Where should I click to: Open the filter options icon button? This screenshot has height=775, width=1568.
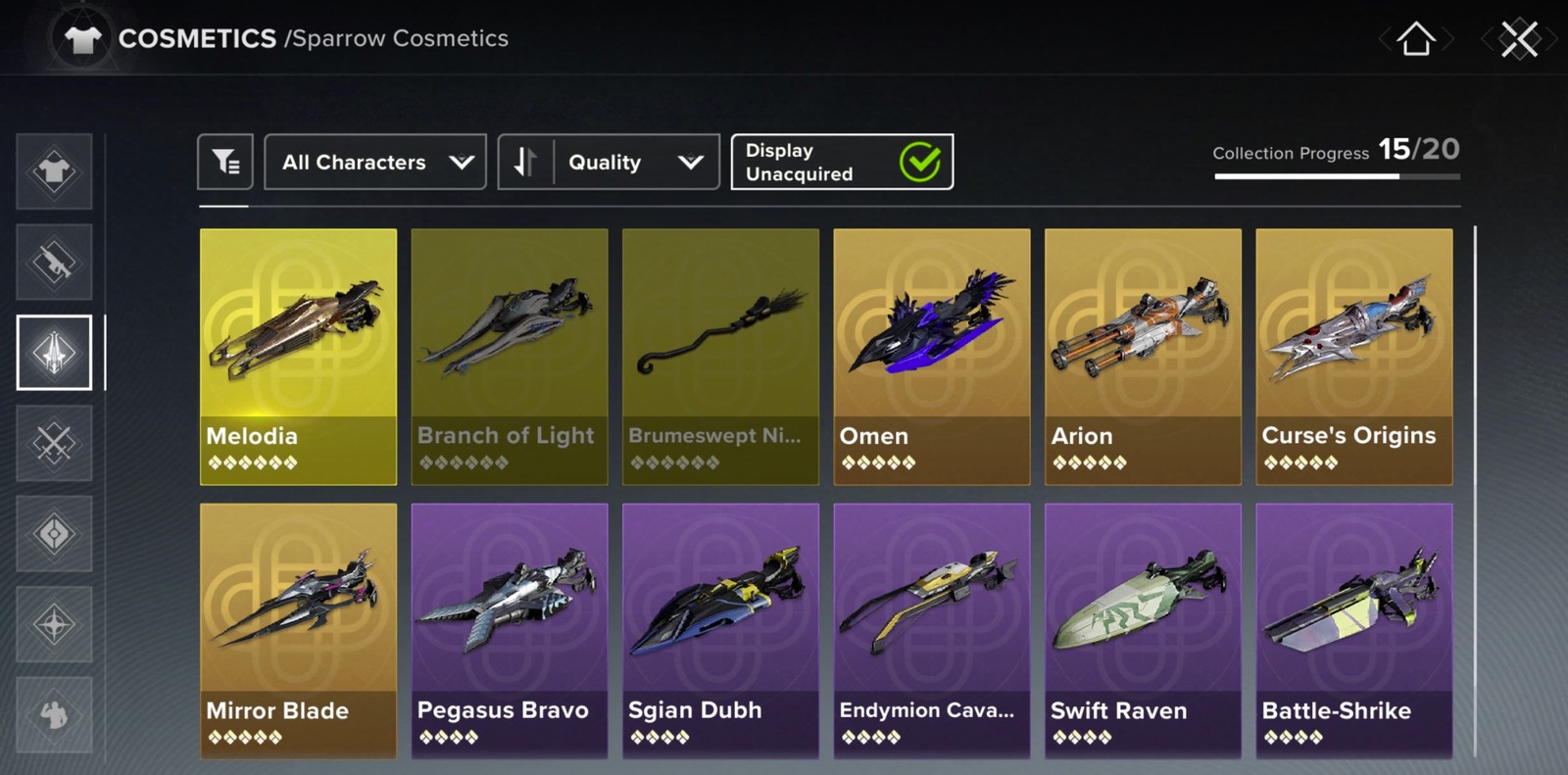[225, 162]
